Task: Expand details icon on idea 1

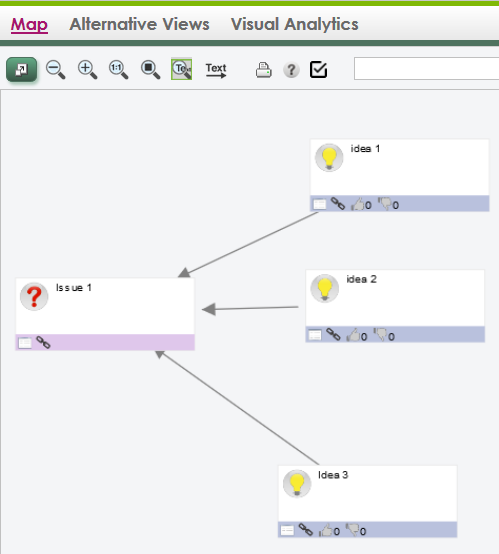Action: coord(320,204)
